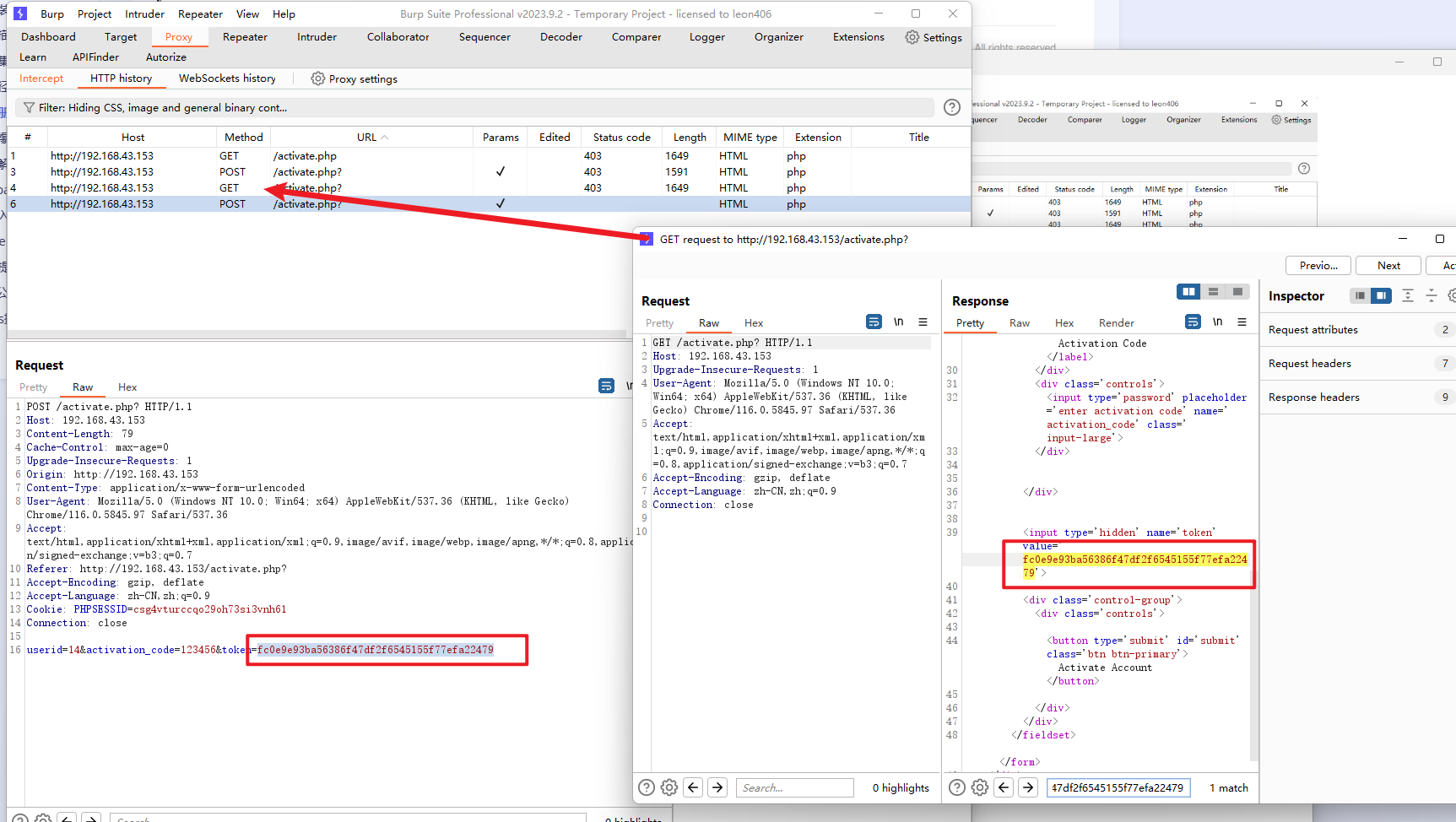Click the Next item button

coord(1388,265)
